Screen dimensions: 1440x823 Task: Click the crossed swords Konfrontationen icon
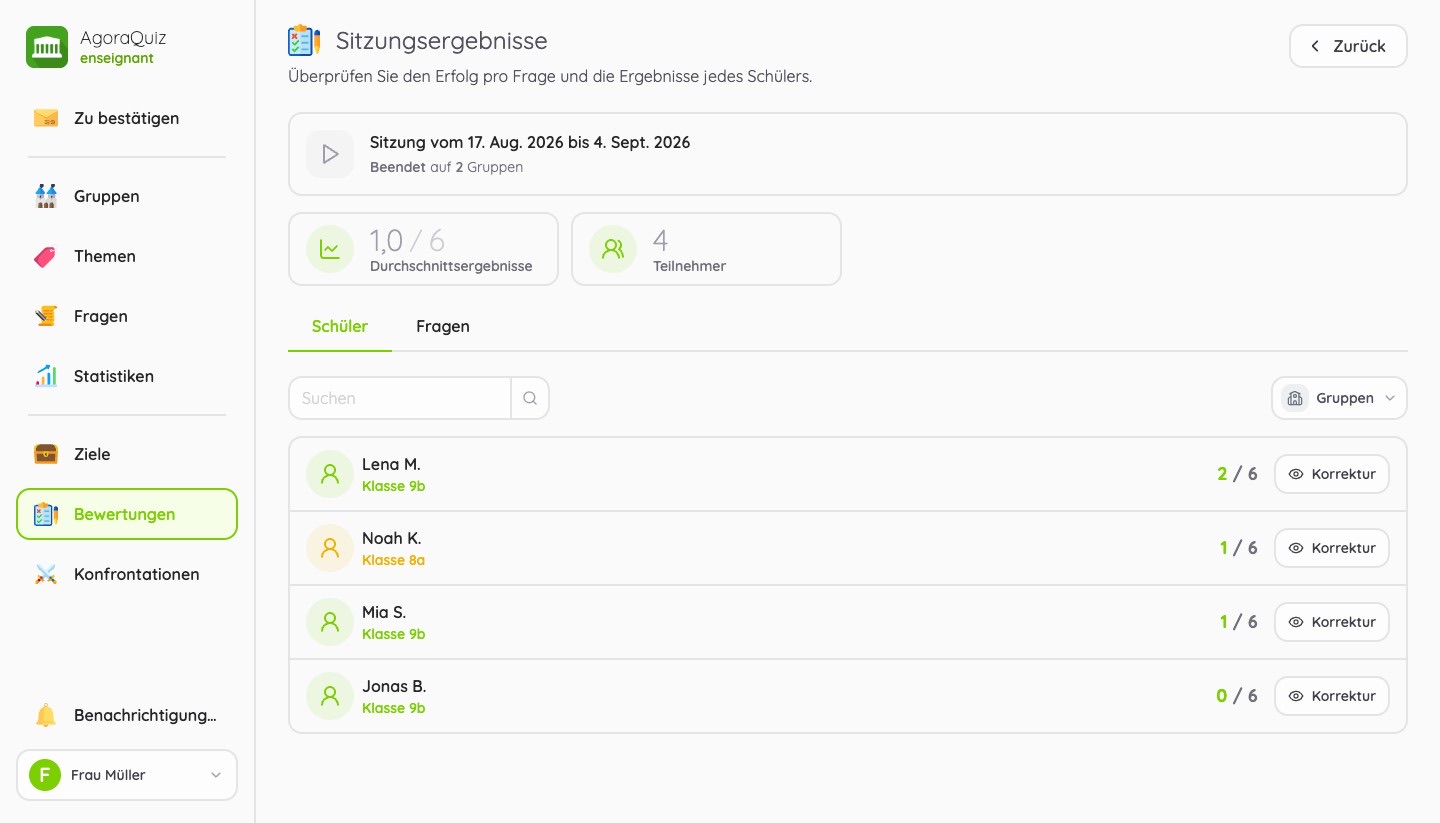(46, 574)
